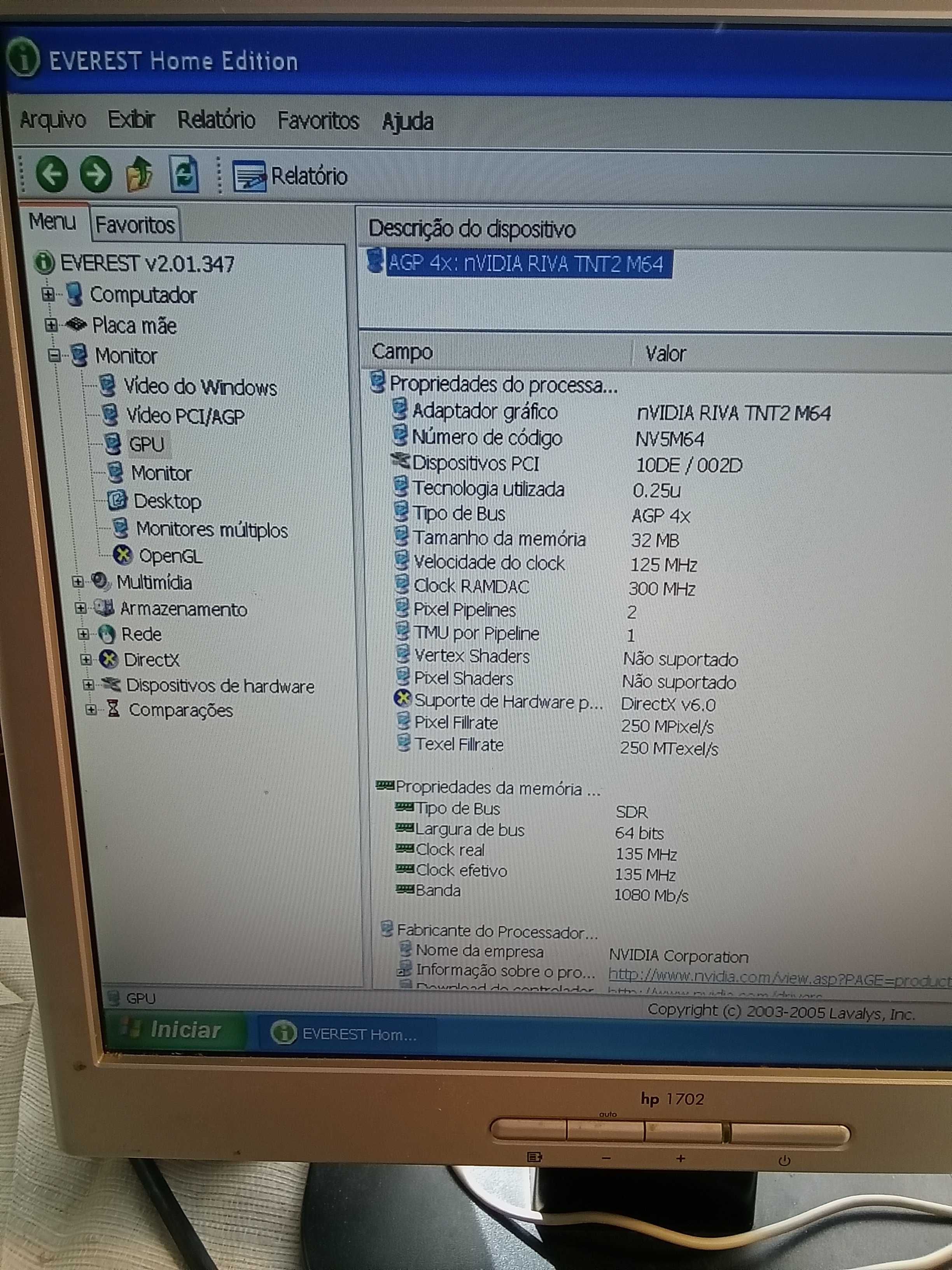The height and width of the screenshot is (1270, 952).
Task: Select Vídeo PCI/AGP in the tree
Action: [185, 416]
